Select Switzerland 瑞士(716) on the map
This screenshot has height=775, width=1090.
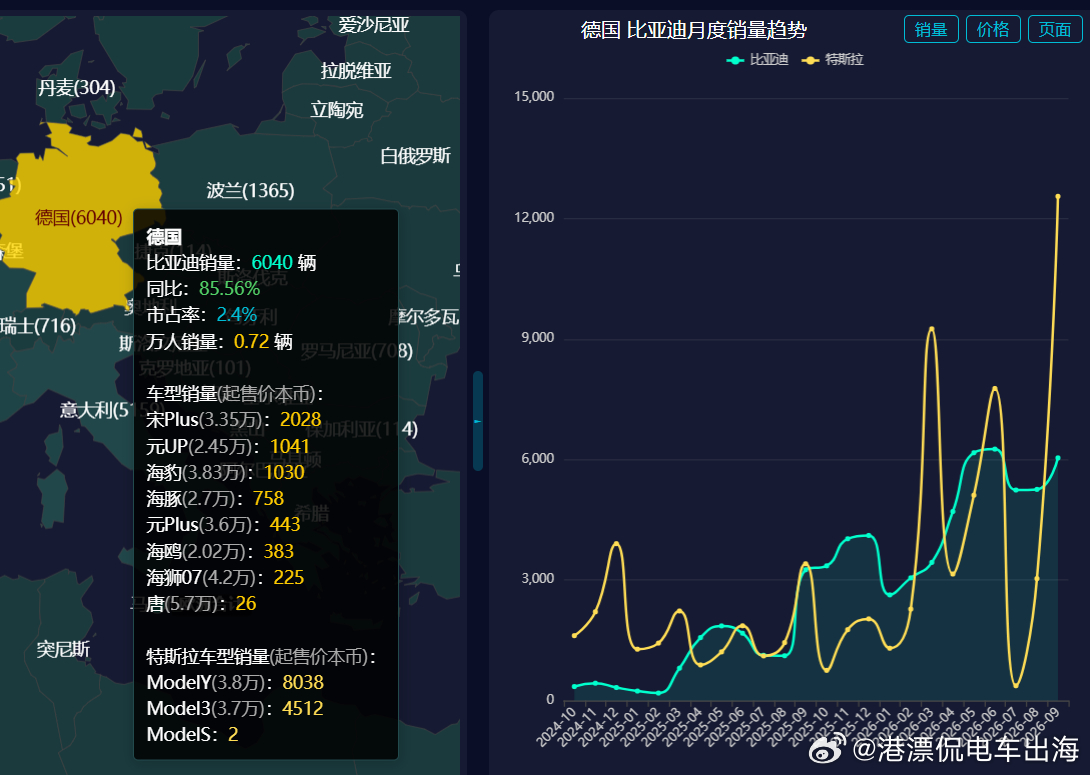[38, 325]
